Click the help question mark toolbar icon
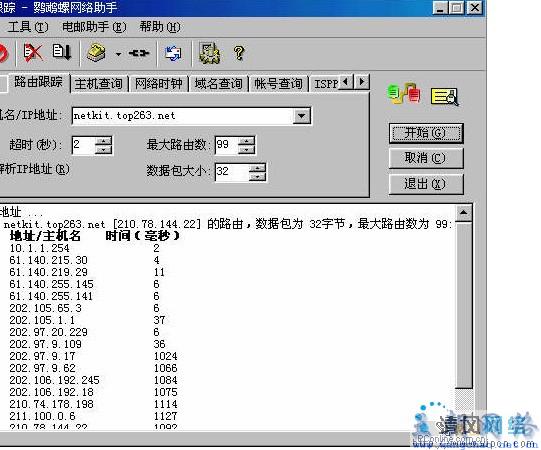Image resolution: width=541 pixels, height=450 pixels. point(239,53)
